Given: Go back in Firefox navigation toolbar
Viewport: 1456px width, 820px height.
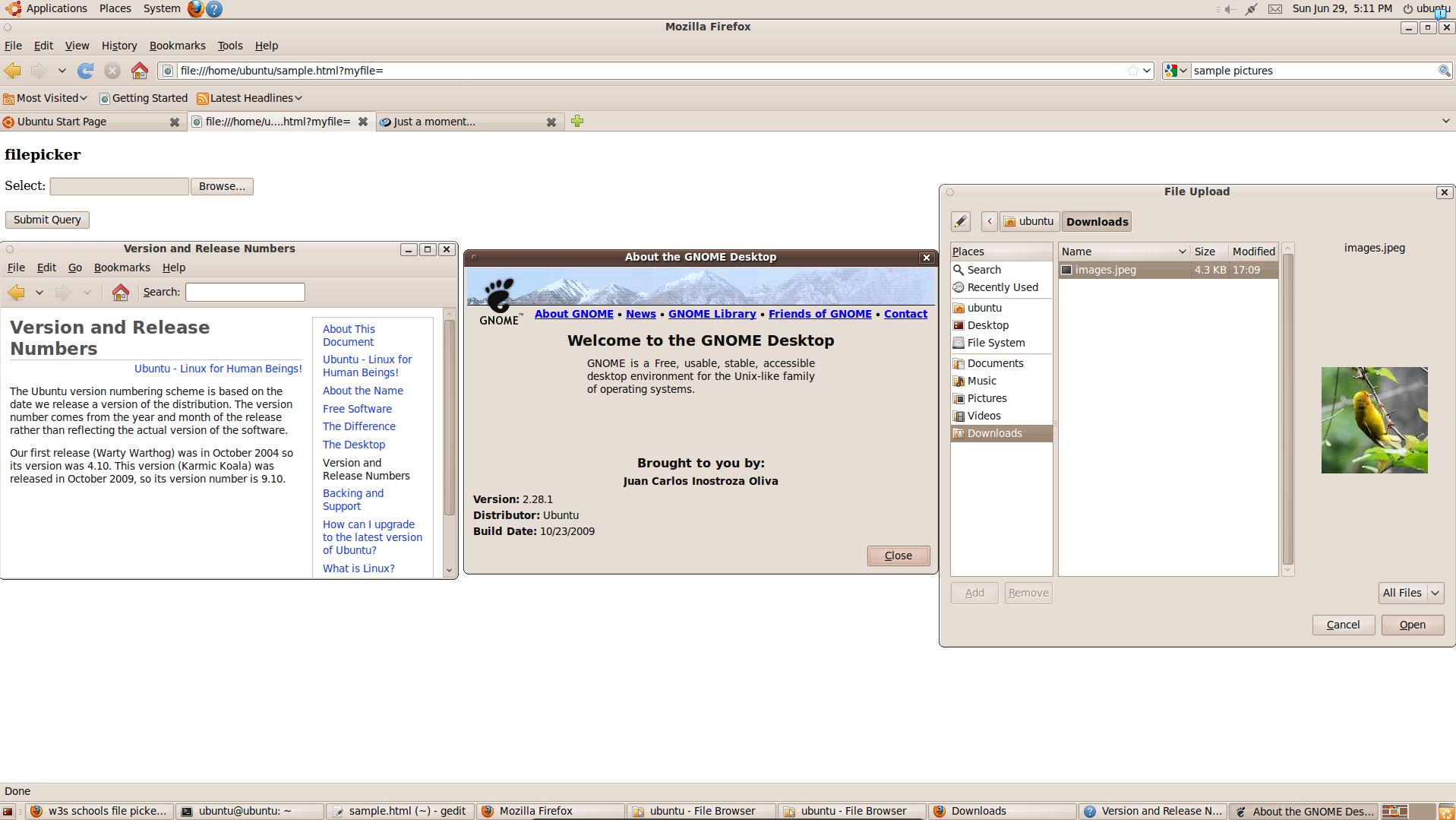Looking at the screenshot, I should (13, 71).
